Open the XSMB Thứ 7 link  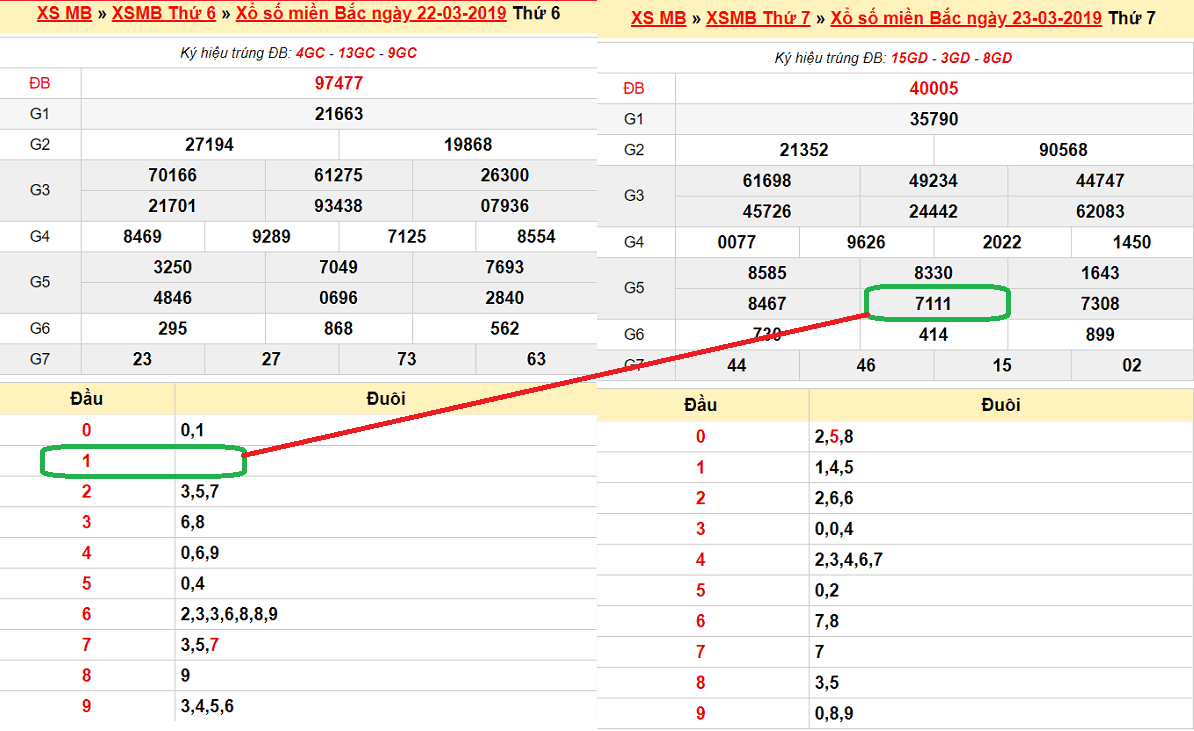coord(758,18)
